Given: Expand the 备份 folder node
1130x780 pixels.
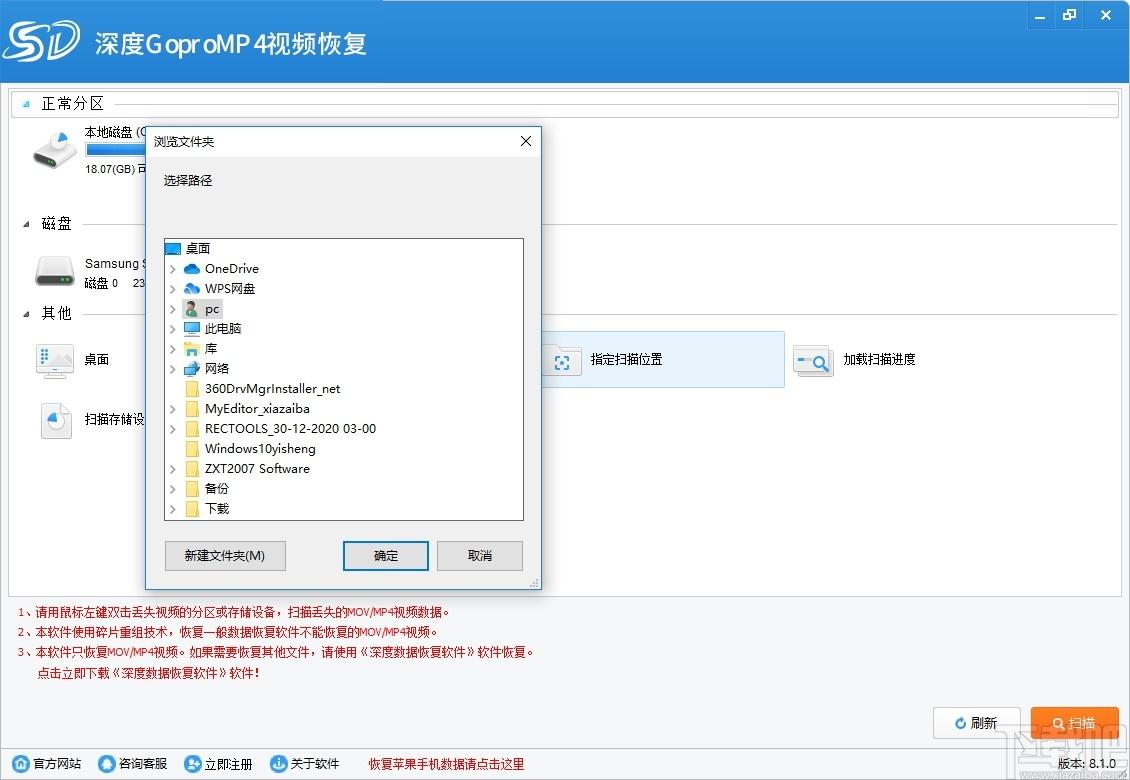Looking at the screenshot, I should coord(172,489).
